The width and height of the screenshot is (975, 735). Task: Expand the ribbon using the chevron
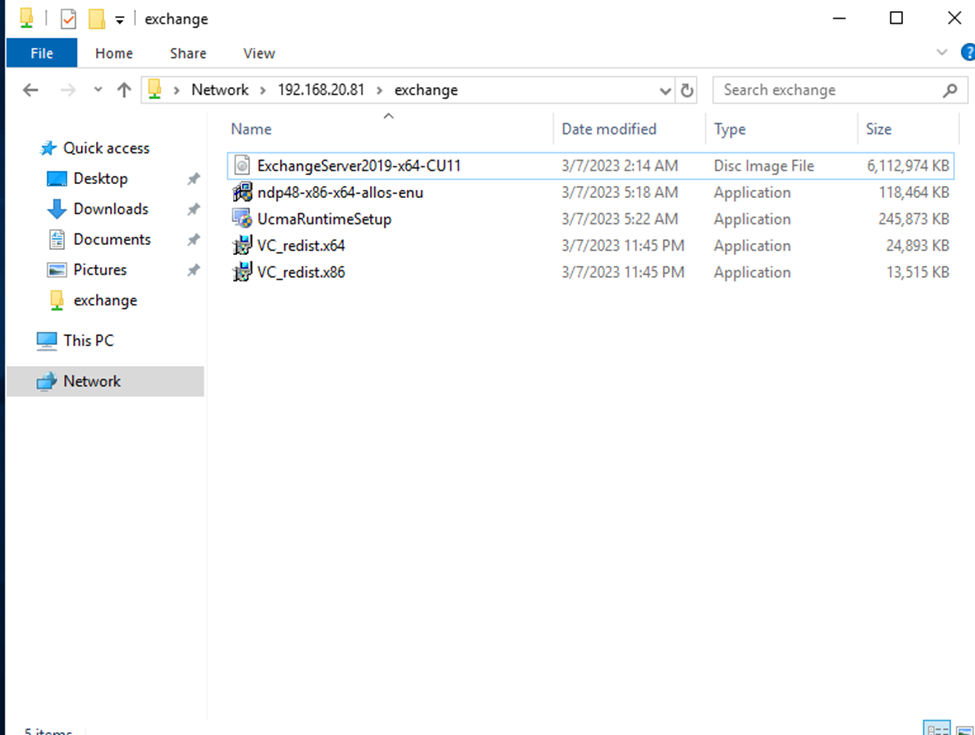(x=941, y=53)
